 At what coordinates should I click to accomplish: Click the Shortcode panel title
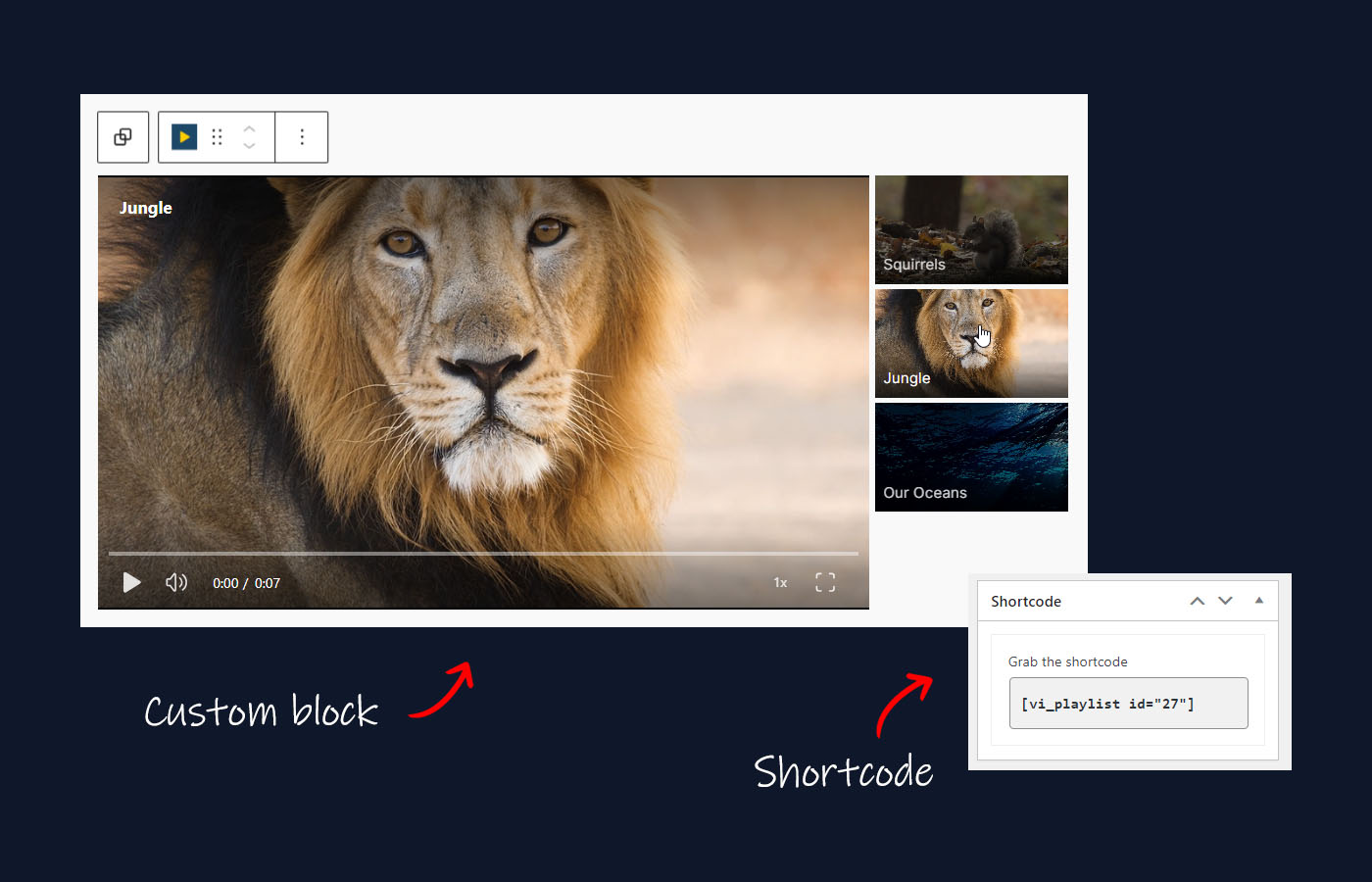pos(1026,602)
